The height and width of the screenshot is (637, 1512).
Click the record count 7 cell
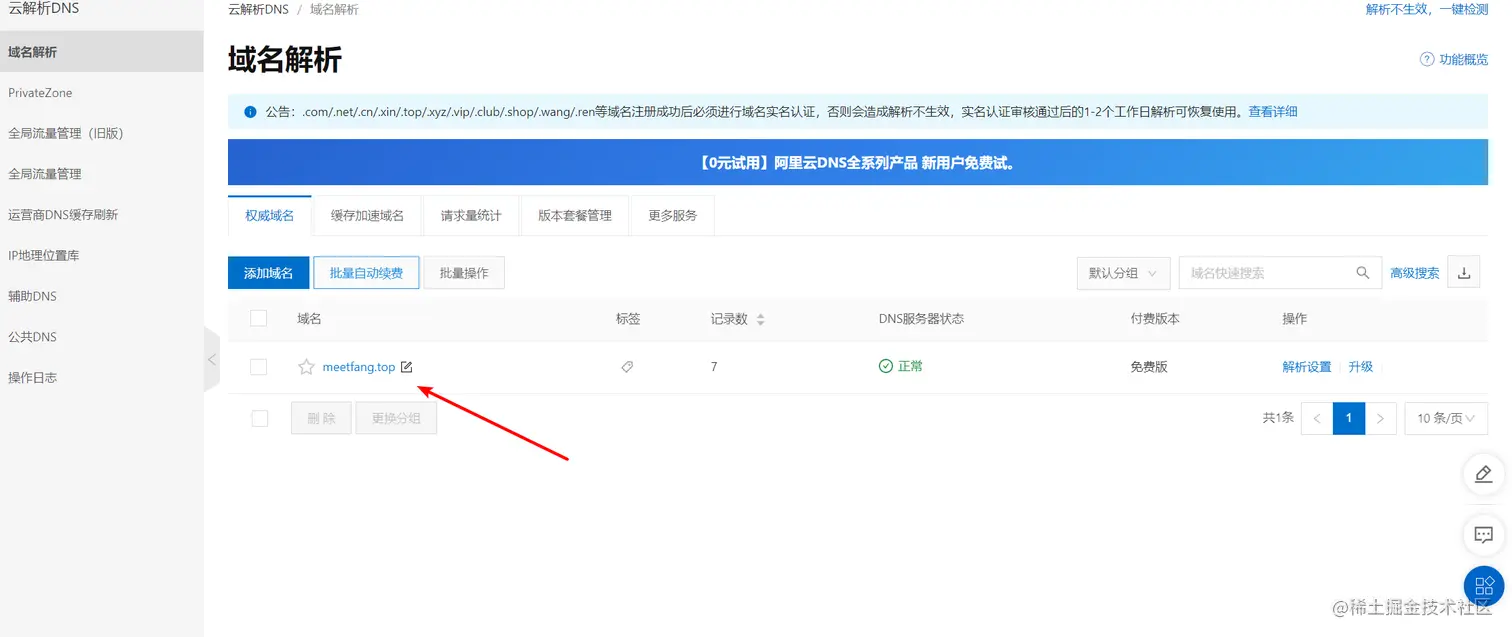click(714, 367)
